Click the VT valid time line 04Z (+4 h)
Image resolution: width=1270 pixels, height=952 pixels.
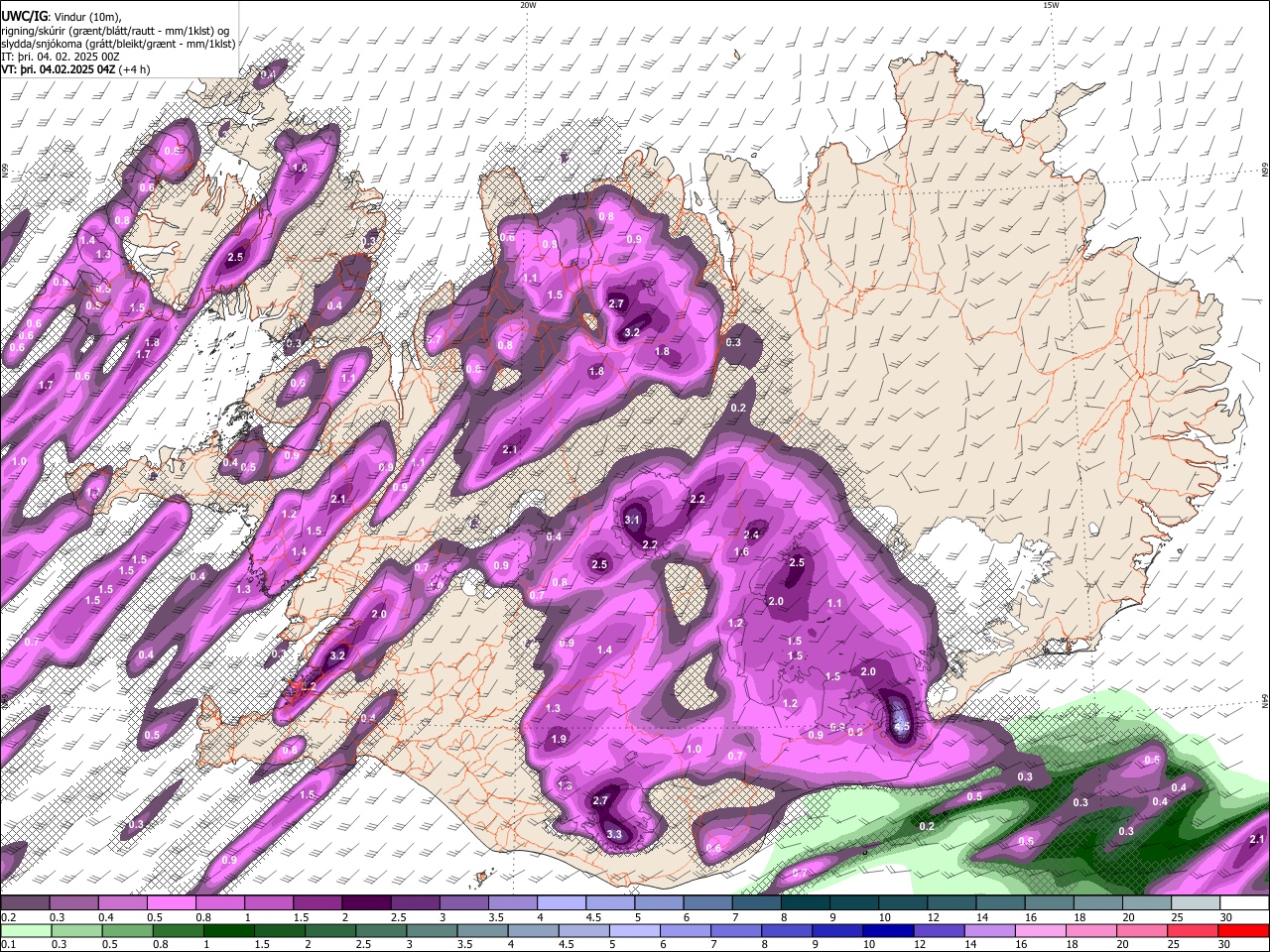coord(76,69)
